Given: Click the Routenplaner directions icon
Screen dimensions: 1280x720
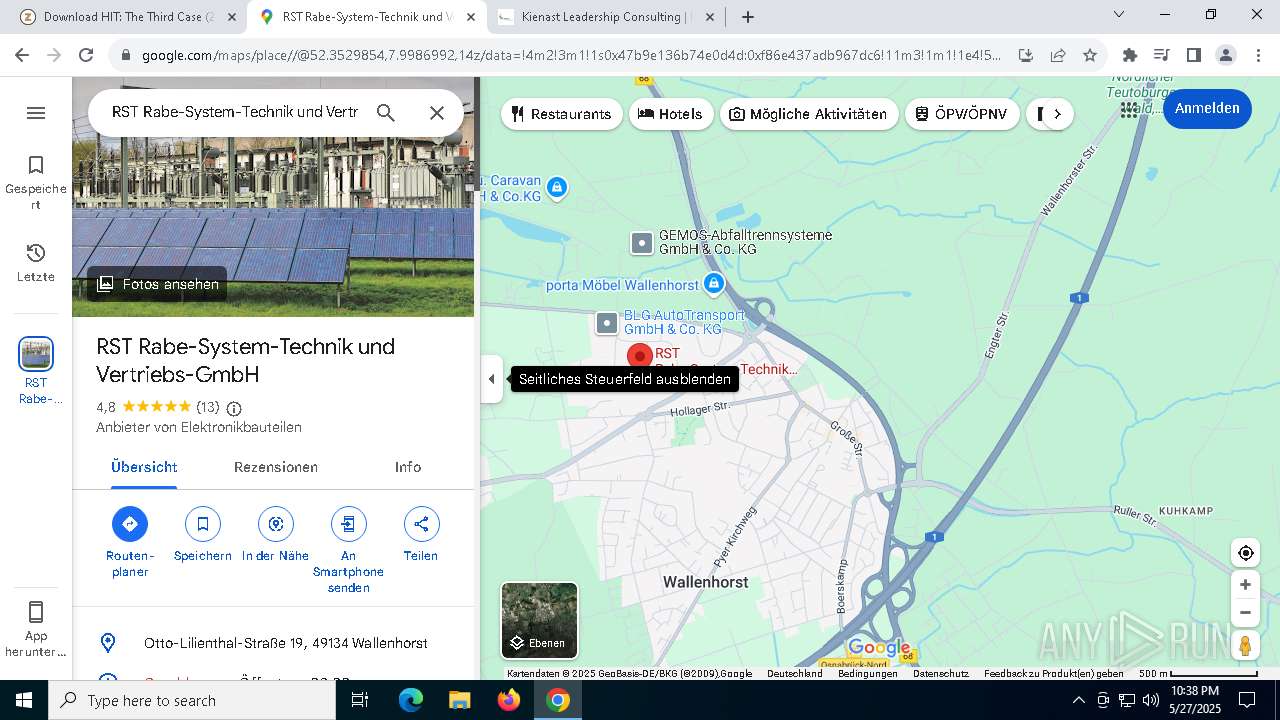Looking at the screenshot, I should coord(130,524).
